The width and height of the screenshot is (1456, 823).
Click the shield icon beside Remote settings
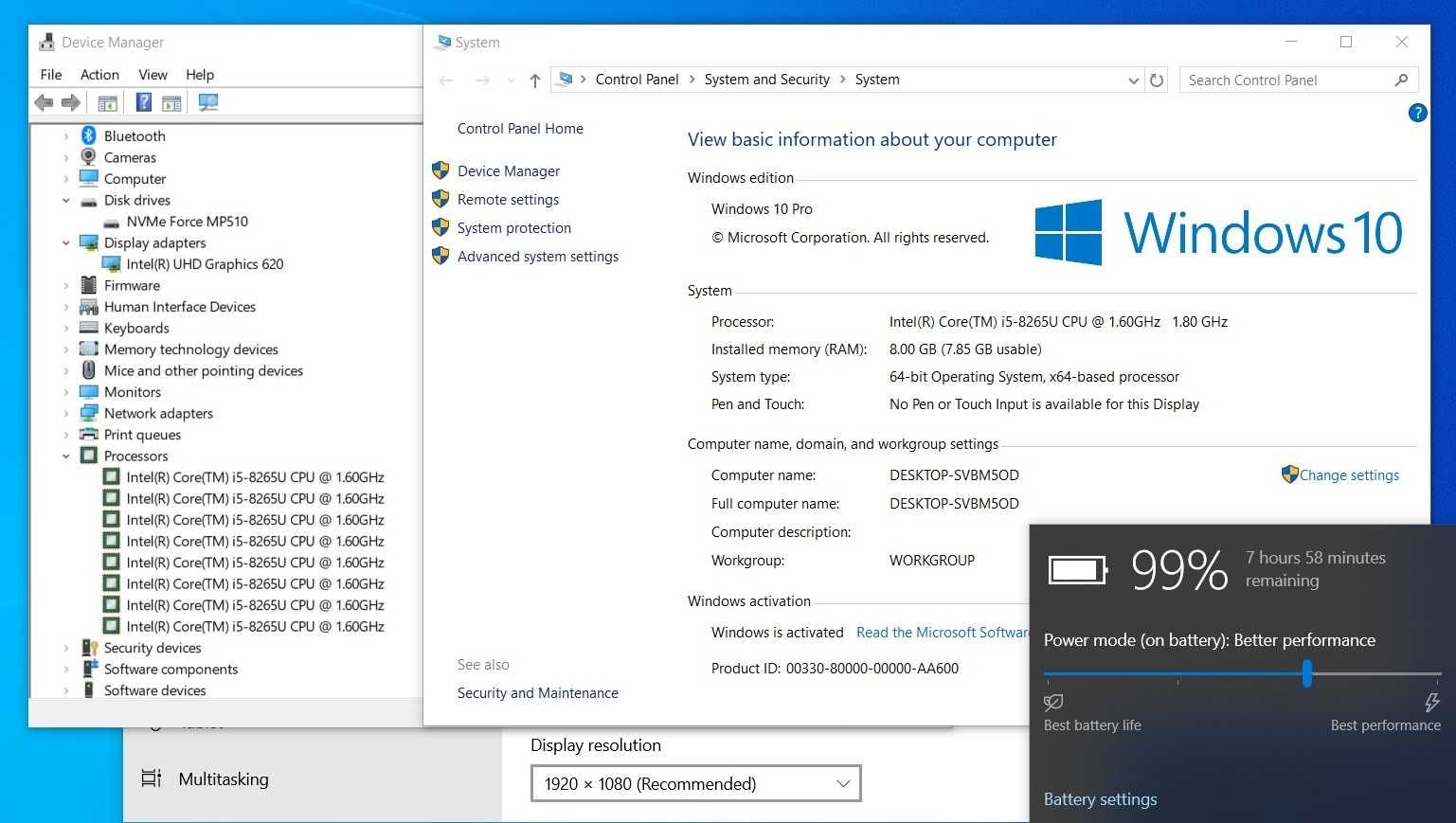[440, 199]
